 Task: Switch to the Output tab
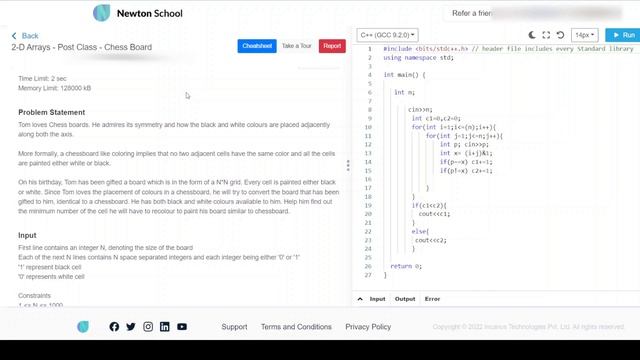coord(405,299)
